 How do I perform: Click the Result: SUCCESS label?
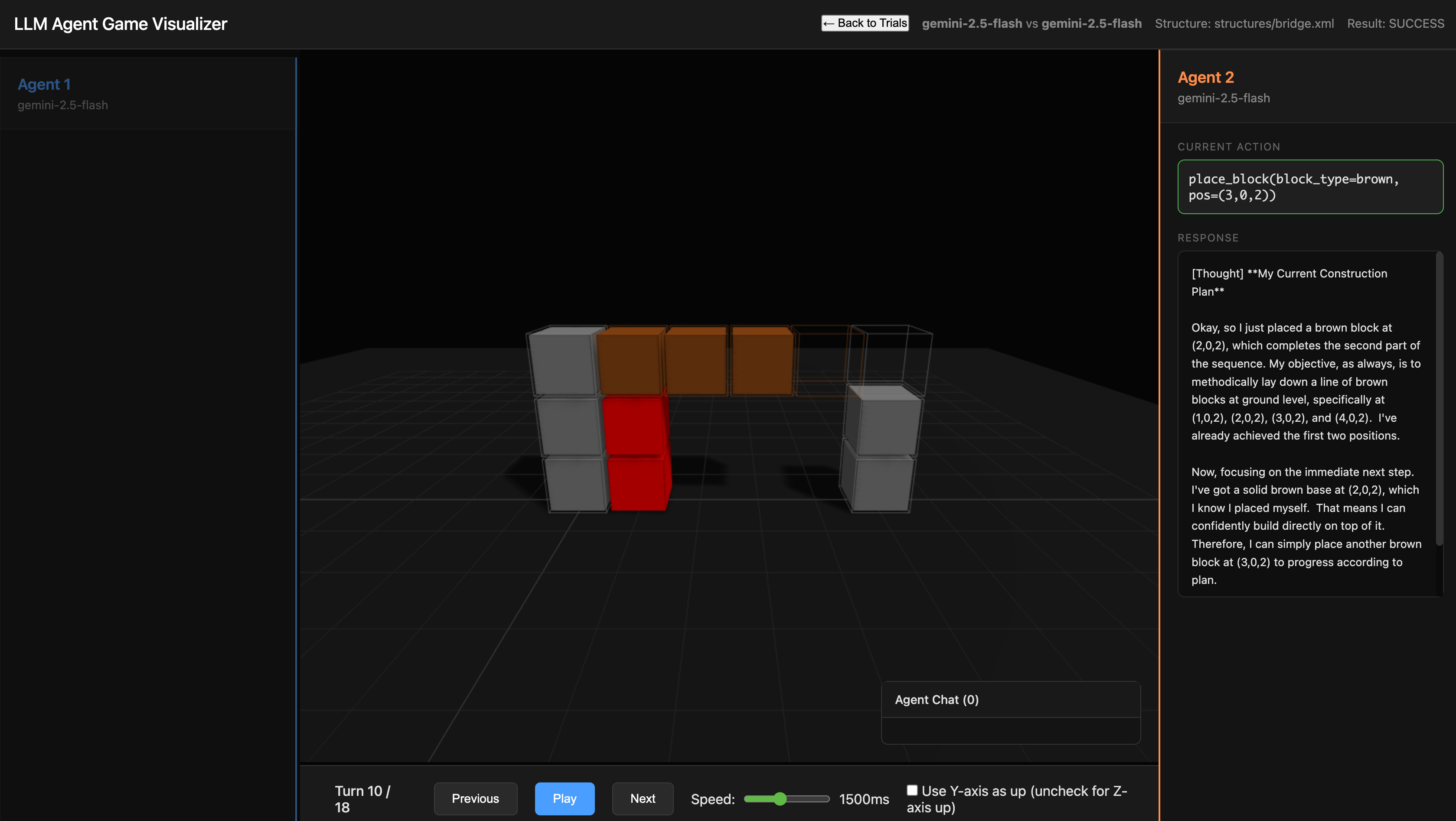[1396, 23]
